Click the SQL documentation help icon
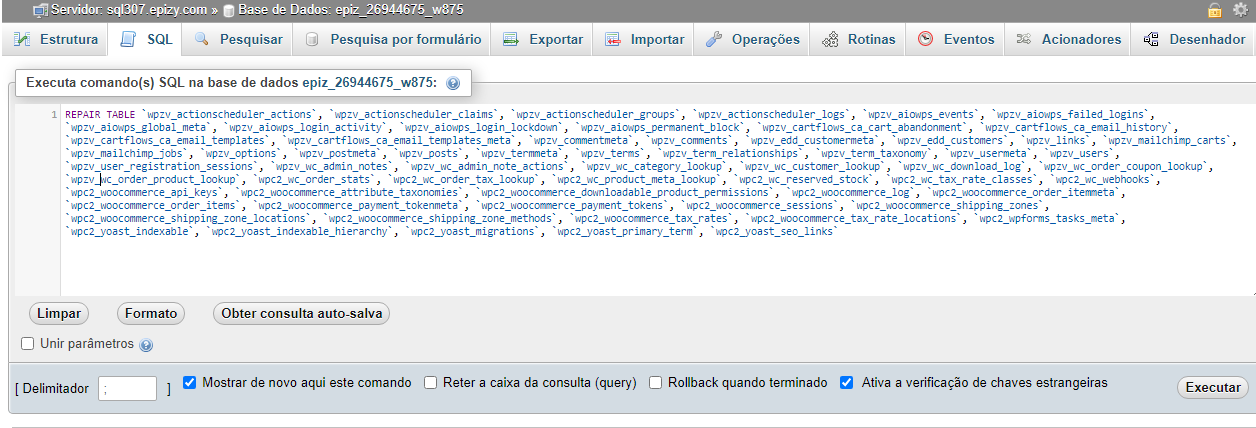The width and height of the screenshot is (1256, 428). click(453, 83)
